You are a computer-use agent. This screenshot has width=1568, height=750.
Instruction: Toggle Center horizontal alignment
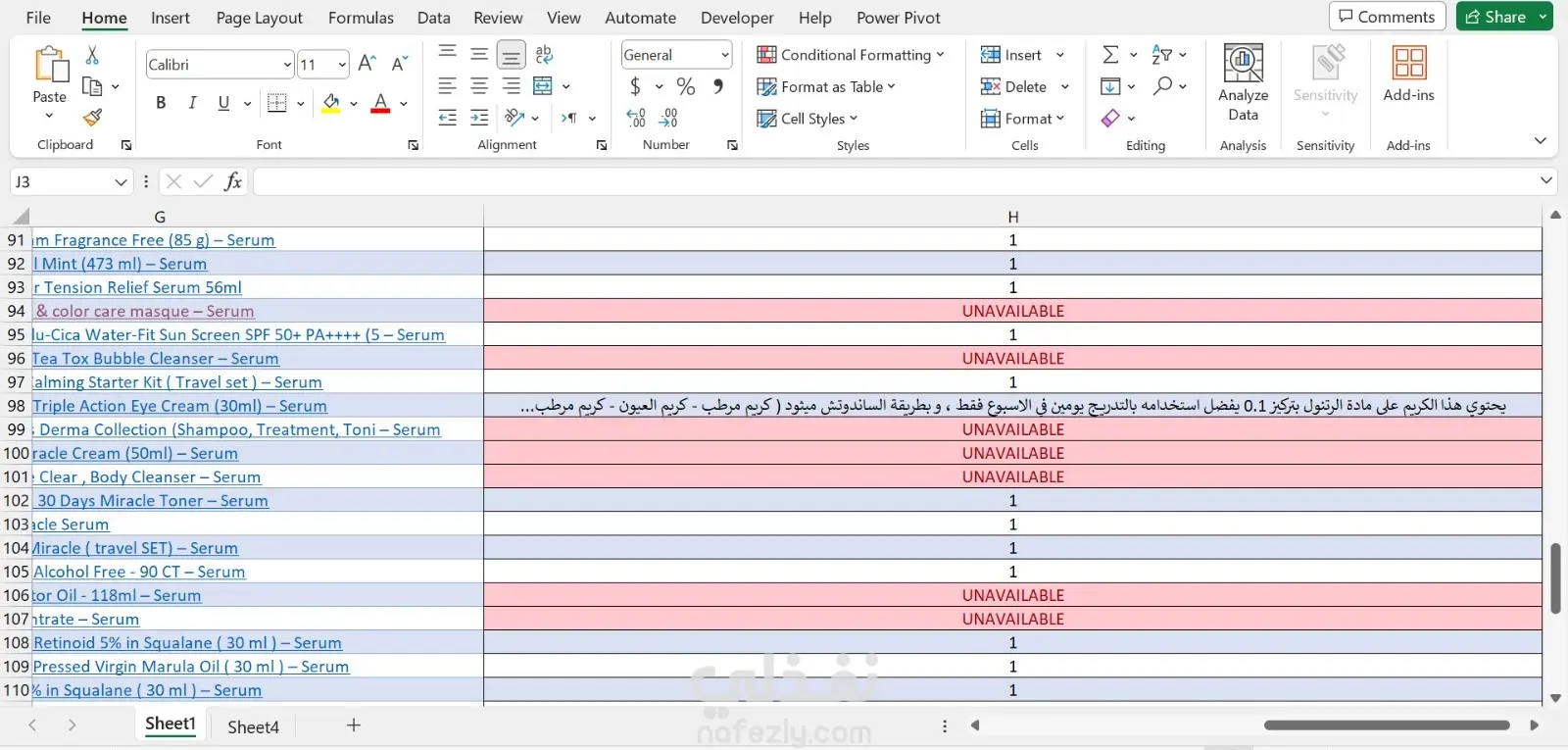479,86
